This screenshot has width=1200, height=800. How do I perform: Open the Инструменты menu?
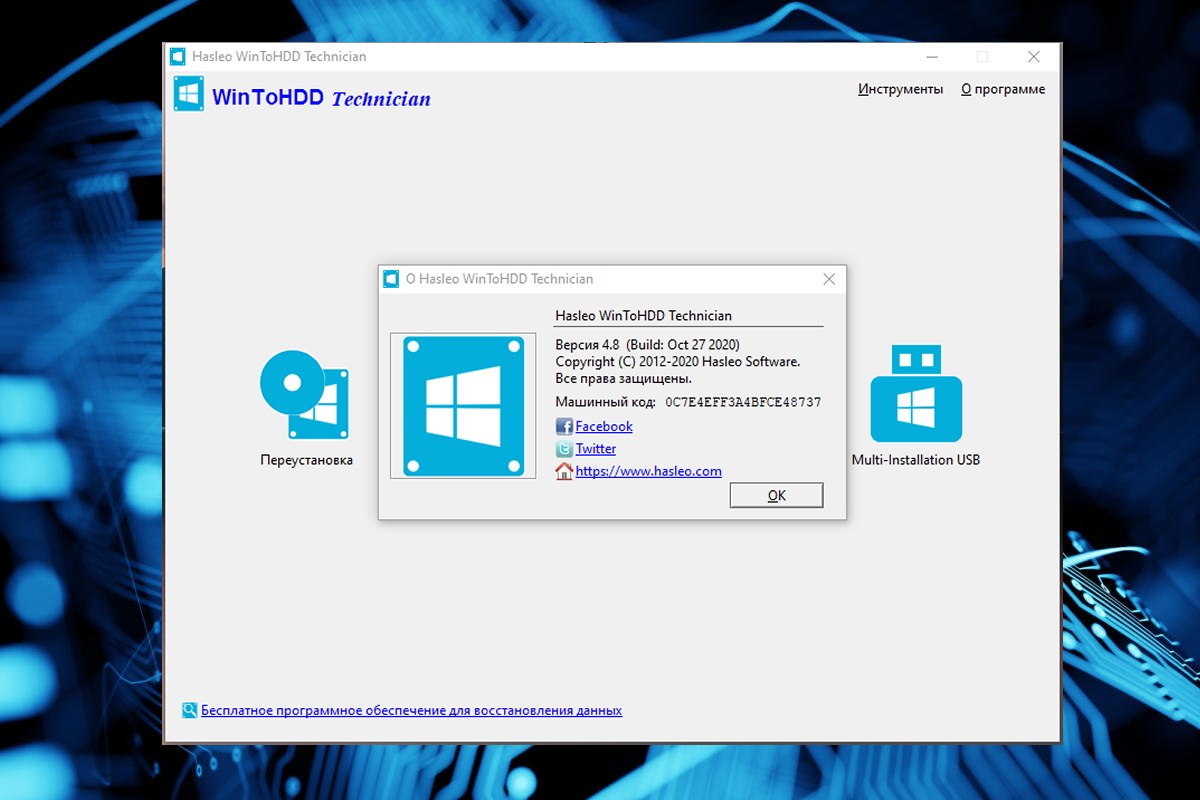click(900, 89)
